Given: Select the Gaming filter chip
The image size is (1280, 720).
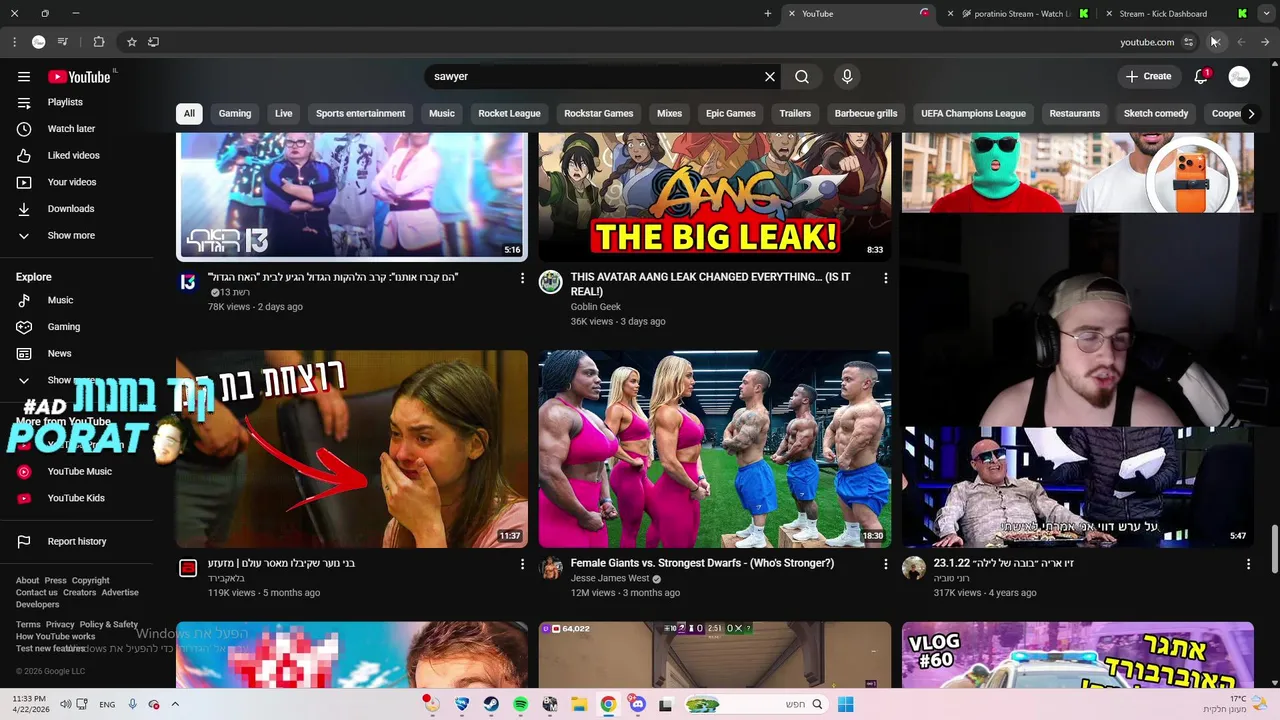Looking at the screenshot, I should coord(235,114).
